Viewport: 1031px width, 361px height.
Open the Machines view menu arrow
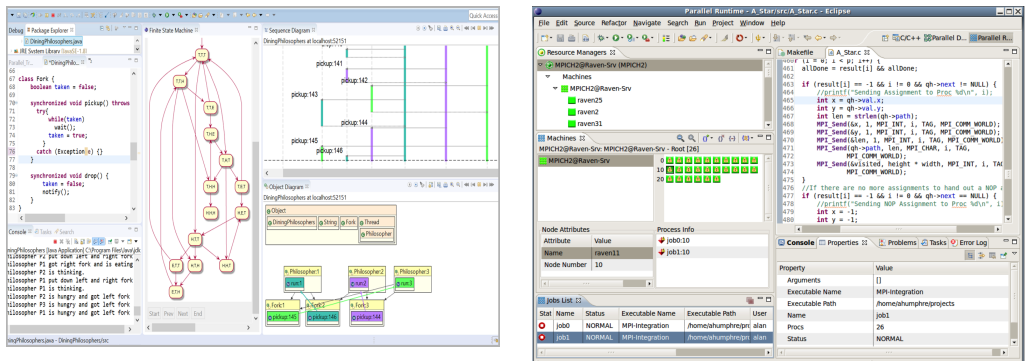click(x=752, y=138)
